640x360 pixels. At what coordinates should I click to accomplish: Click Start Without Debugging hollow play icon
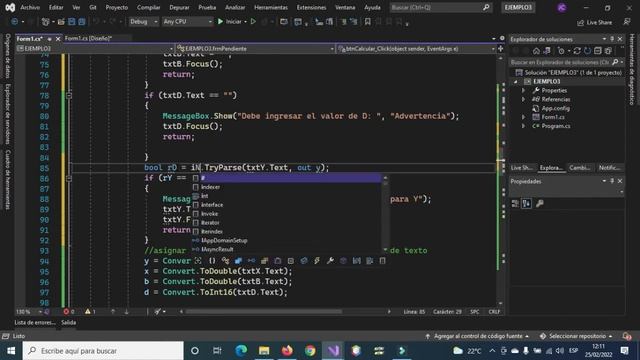[x=253, y=22]
